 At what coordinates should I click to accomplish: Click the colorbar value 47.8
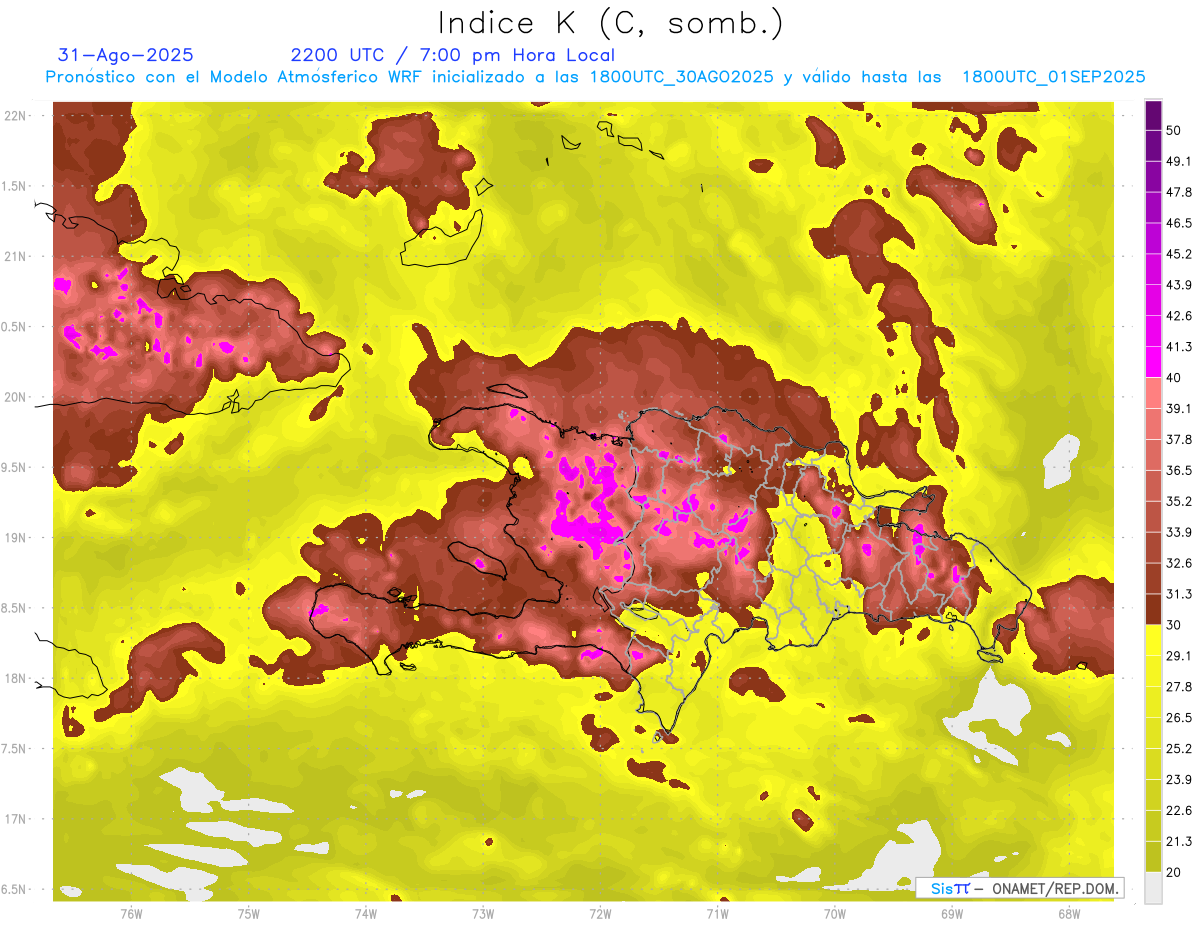pyautogui.click(x=1178, y=192)
